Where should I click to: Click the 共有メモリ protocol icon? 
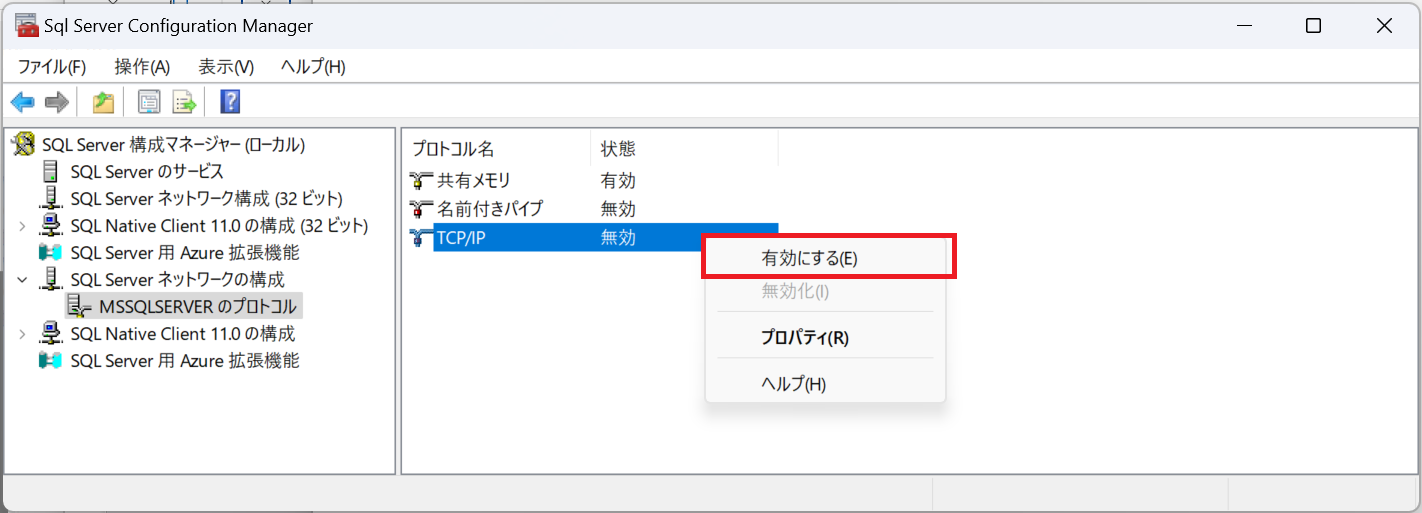(x=422, y=181)
